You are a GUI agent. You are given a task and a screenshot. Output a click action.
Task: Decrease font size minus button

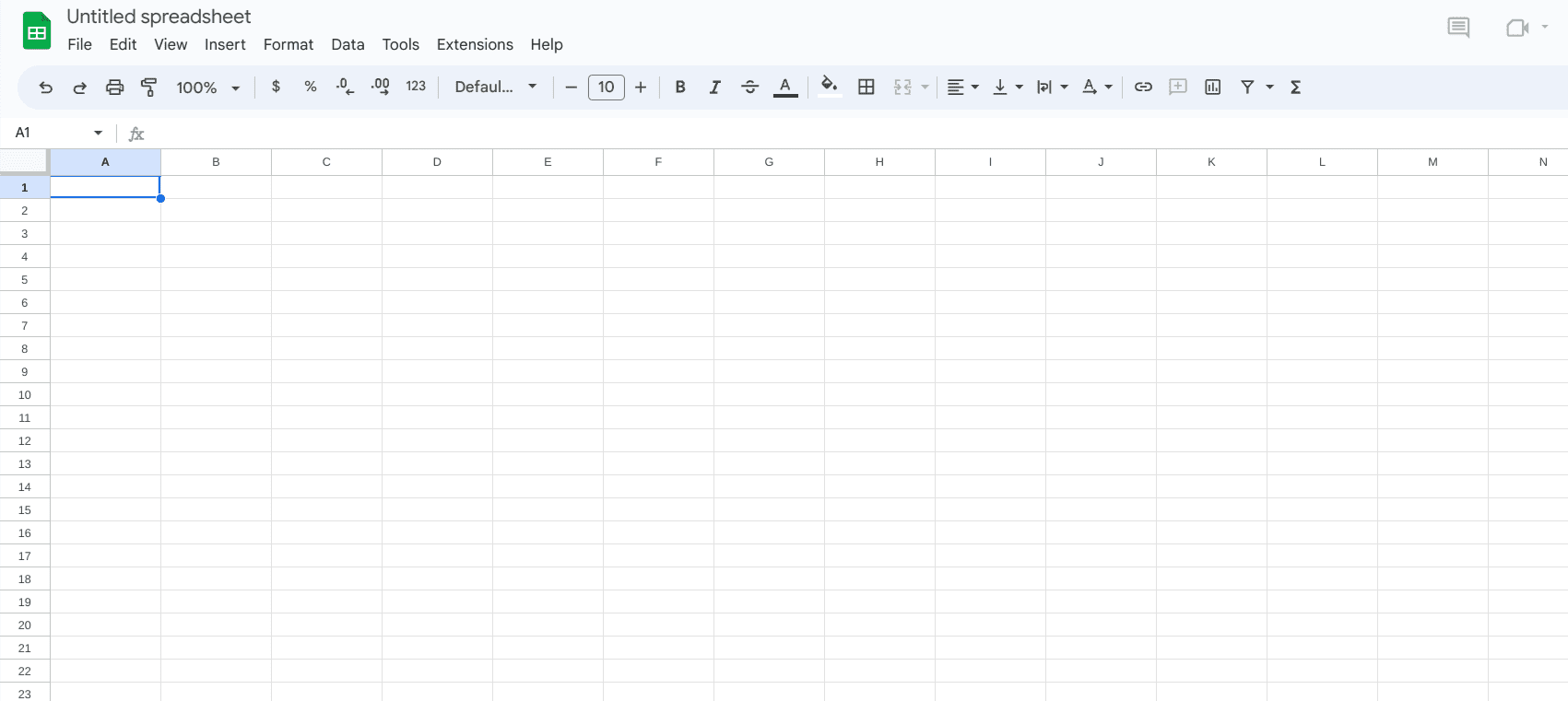tap(571, 88)
